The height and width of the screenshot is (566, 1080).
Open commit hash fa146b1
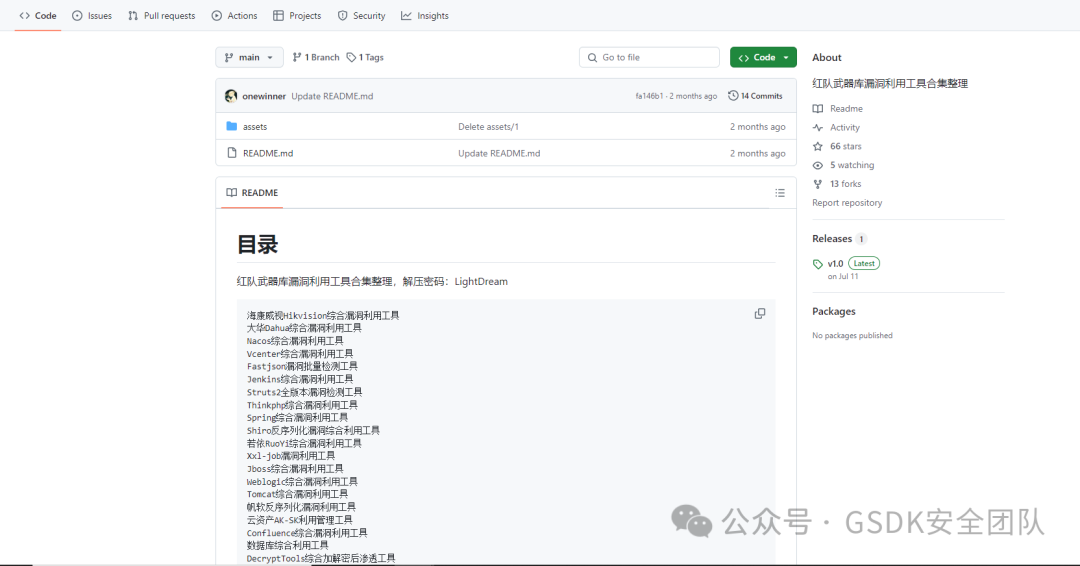point(649,96)
